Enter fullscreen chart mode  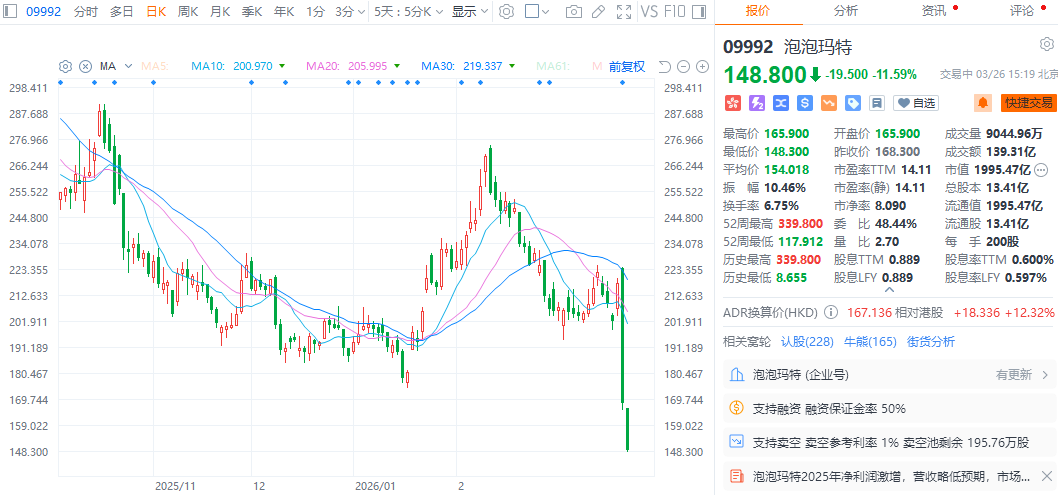coord(625,11)
